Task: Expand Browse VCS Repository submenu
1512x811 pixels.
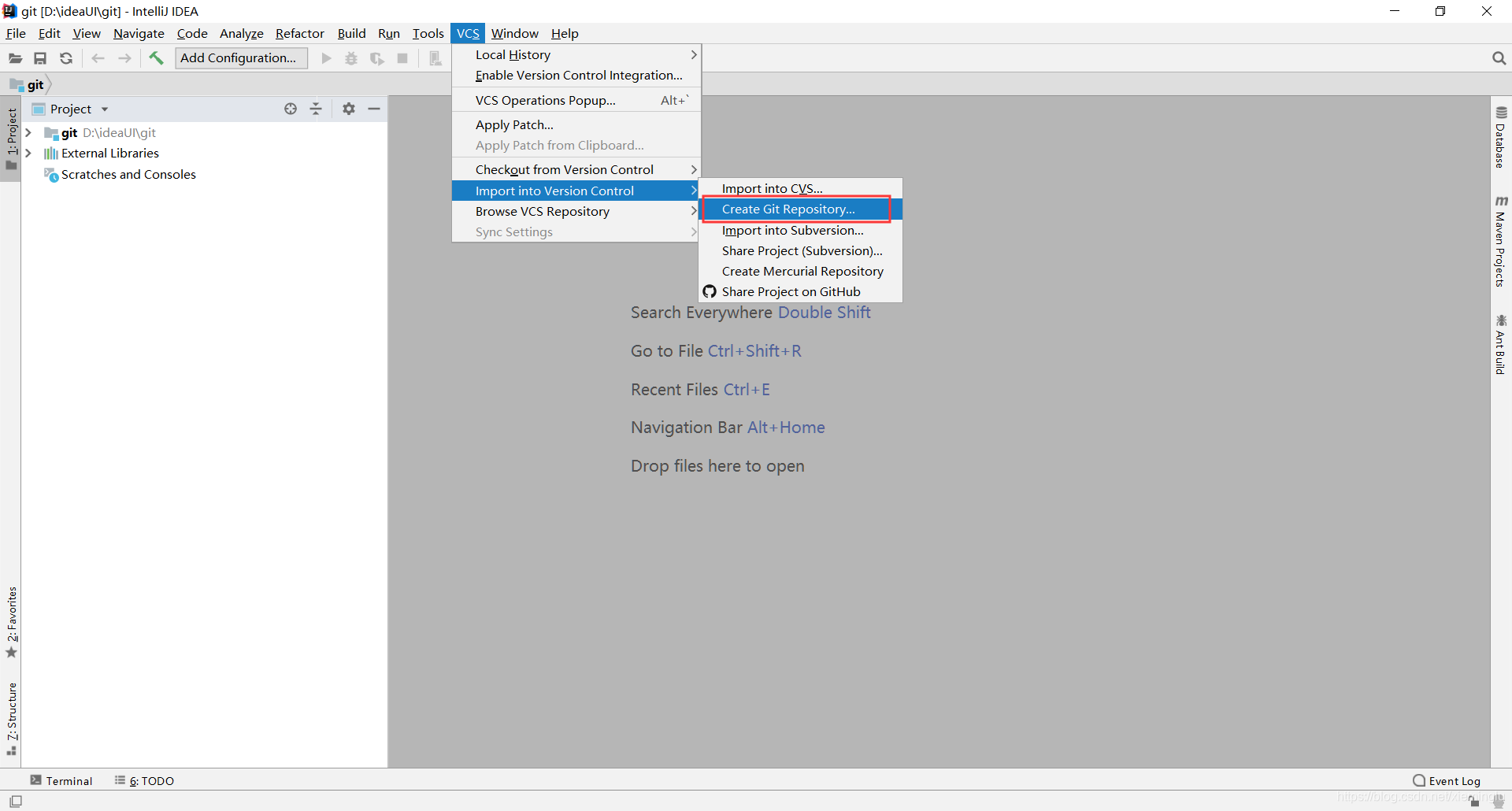Action: 576,211
